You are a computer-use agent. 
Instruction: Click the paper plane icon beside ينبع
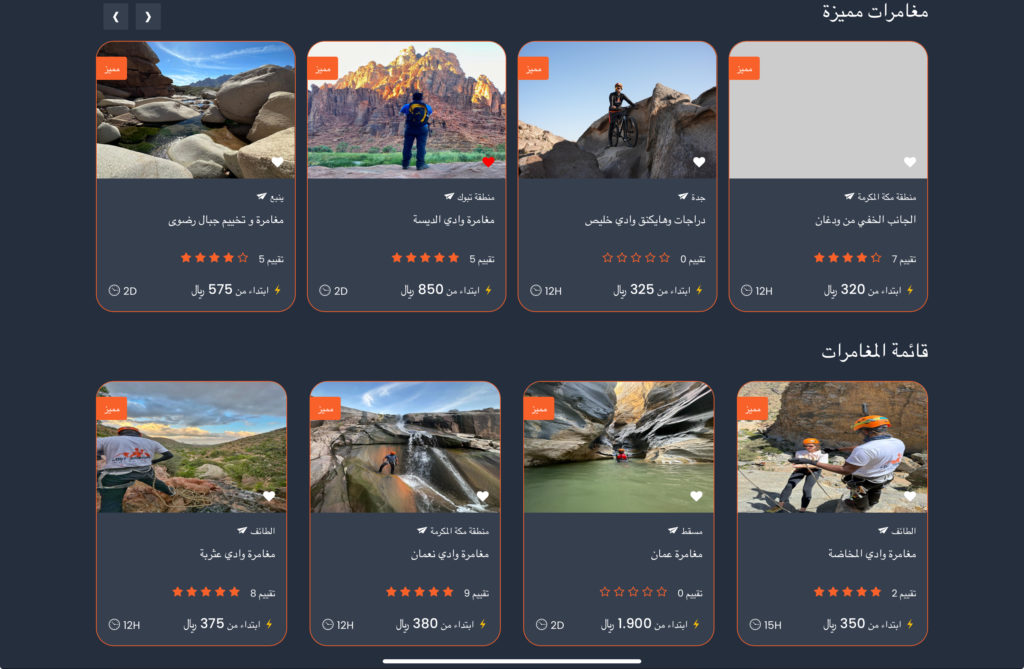[262, 196]
